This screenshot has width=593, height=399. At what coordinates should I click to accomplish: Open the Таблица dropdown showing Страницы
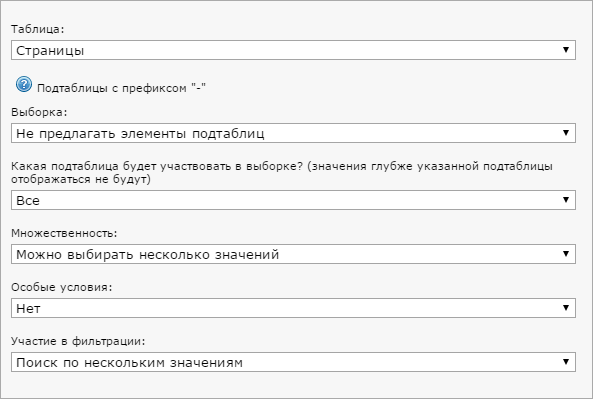[293, 50]
